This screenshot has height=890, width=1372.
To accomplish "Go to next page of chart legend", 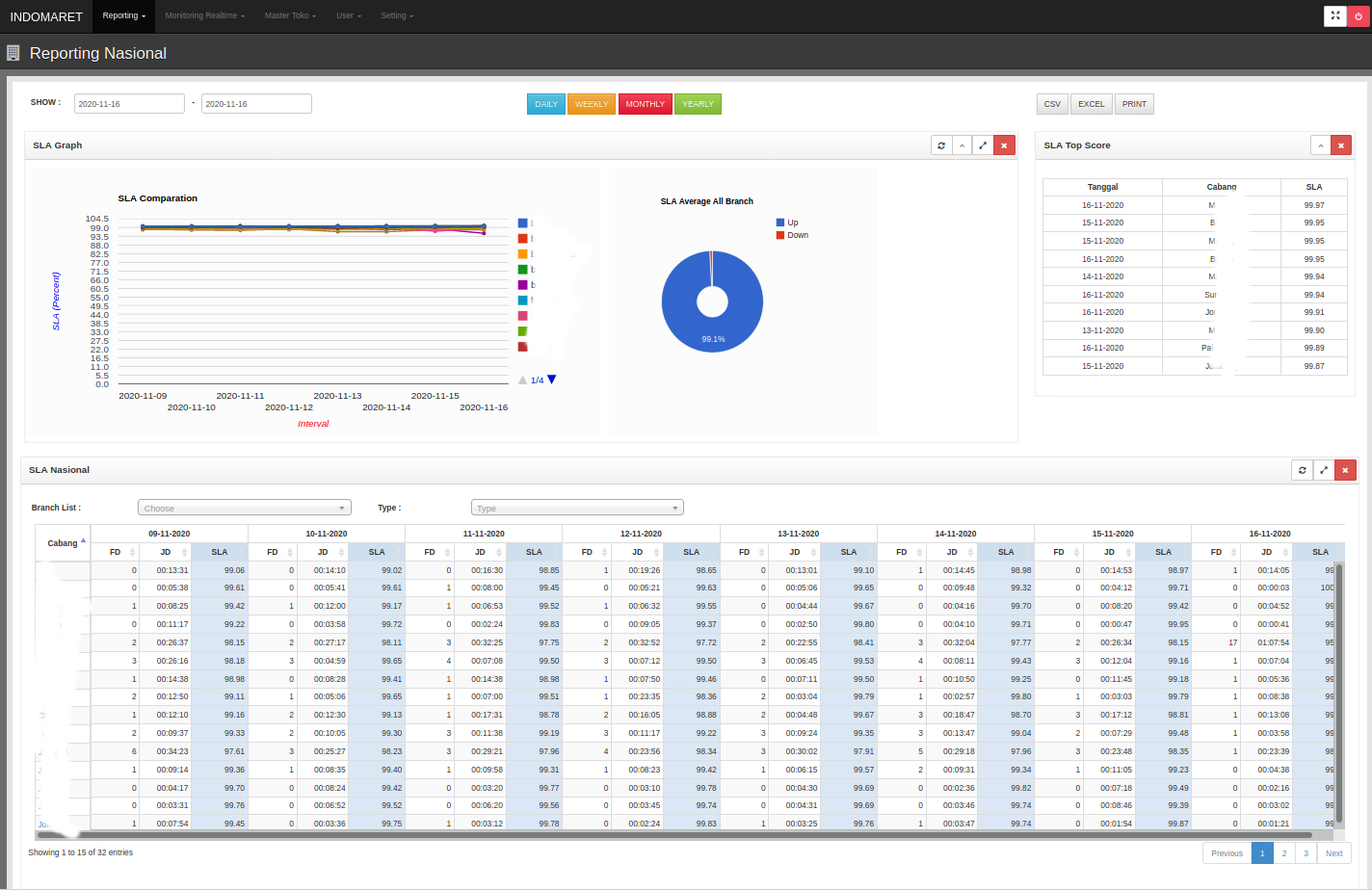I will 552,380.
